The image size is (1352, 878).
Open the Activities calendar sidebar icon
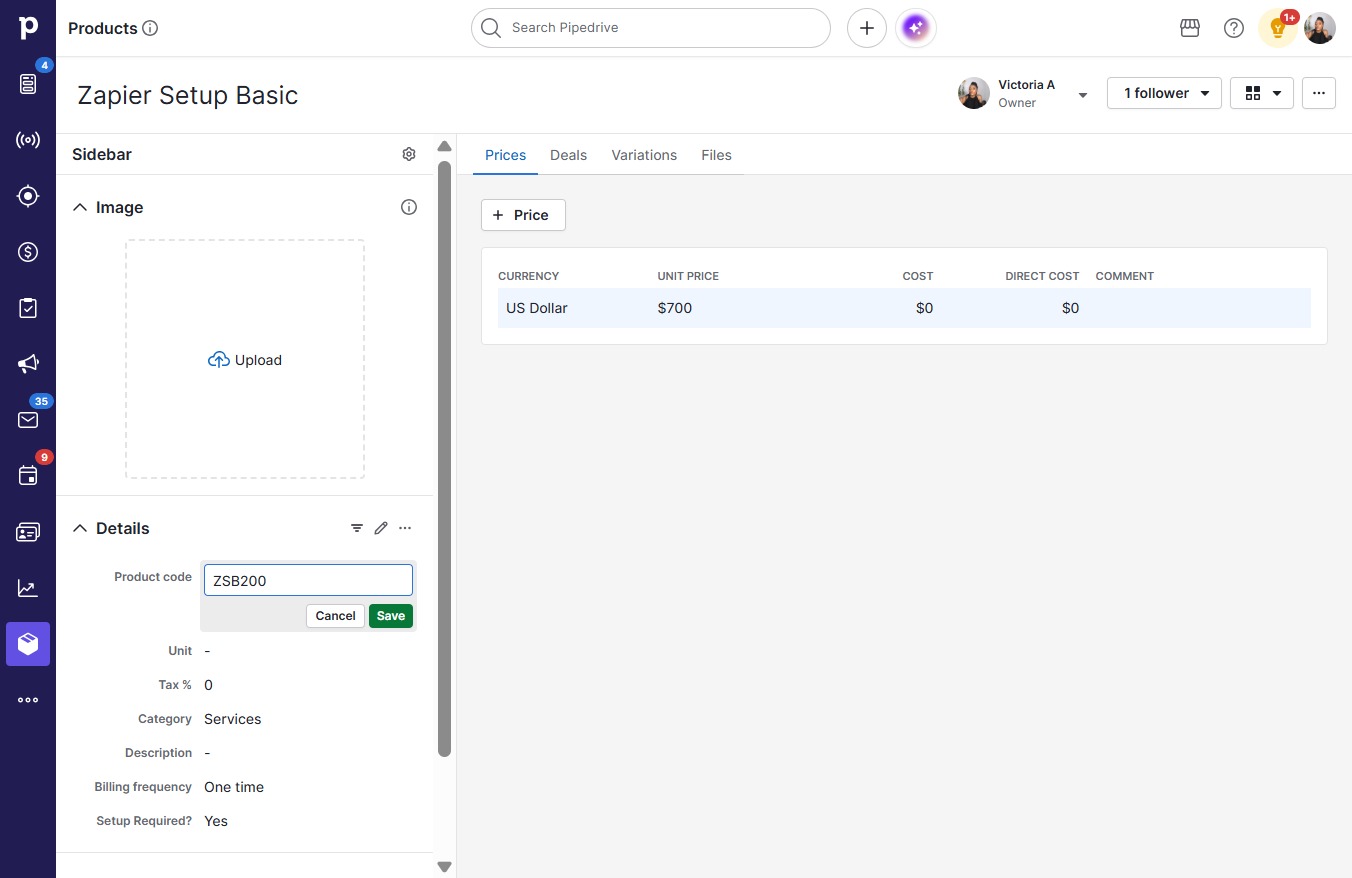[28, 476]
